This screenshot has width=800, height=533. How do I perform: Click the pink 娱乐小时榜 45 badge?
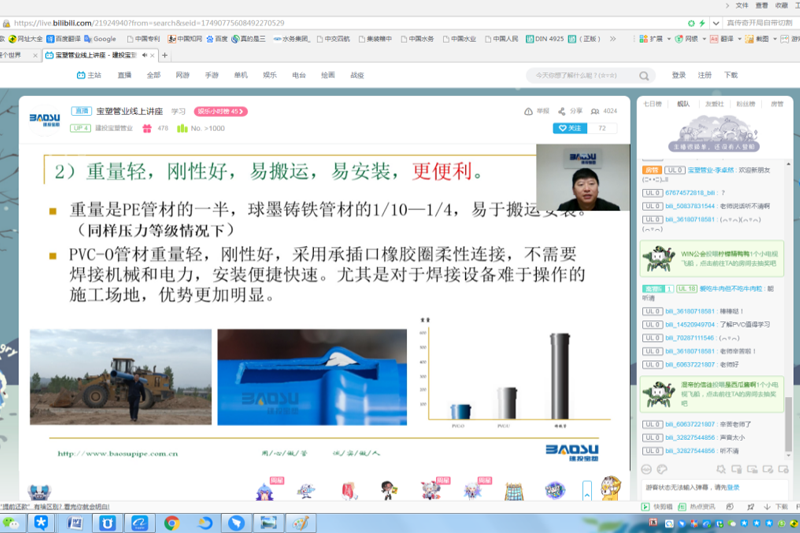(220, 111)
